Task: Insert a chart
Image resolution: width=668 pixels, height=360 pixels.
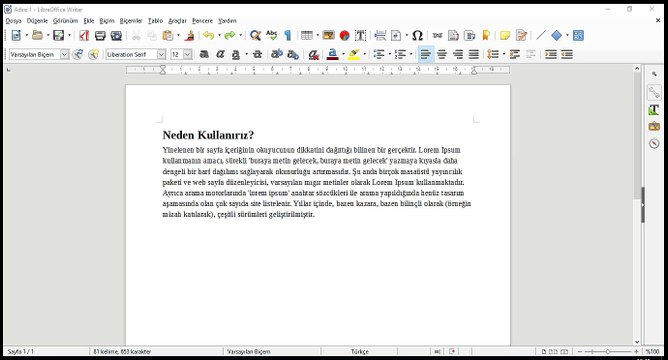Action: click(345, 35)
